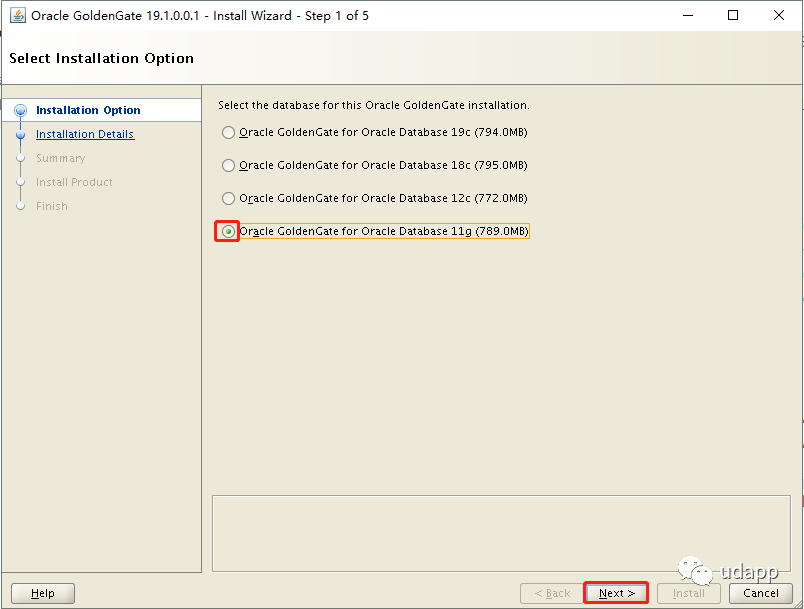Click the Installation Details step bullet icon

tap(20, 135)
